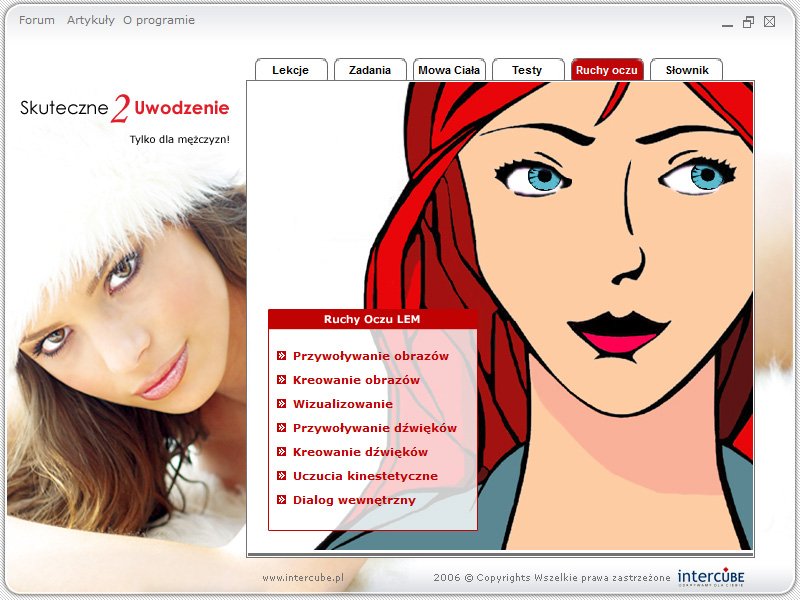This screenshot has height=600, width=800.
Task: Click the arrow icon beside Przywoływanie obrazów
Action: [x=282, y=356]
